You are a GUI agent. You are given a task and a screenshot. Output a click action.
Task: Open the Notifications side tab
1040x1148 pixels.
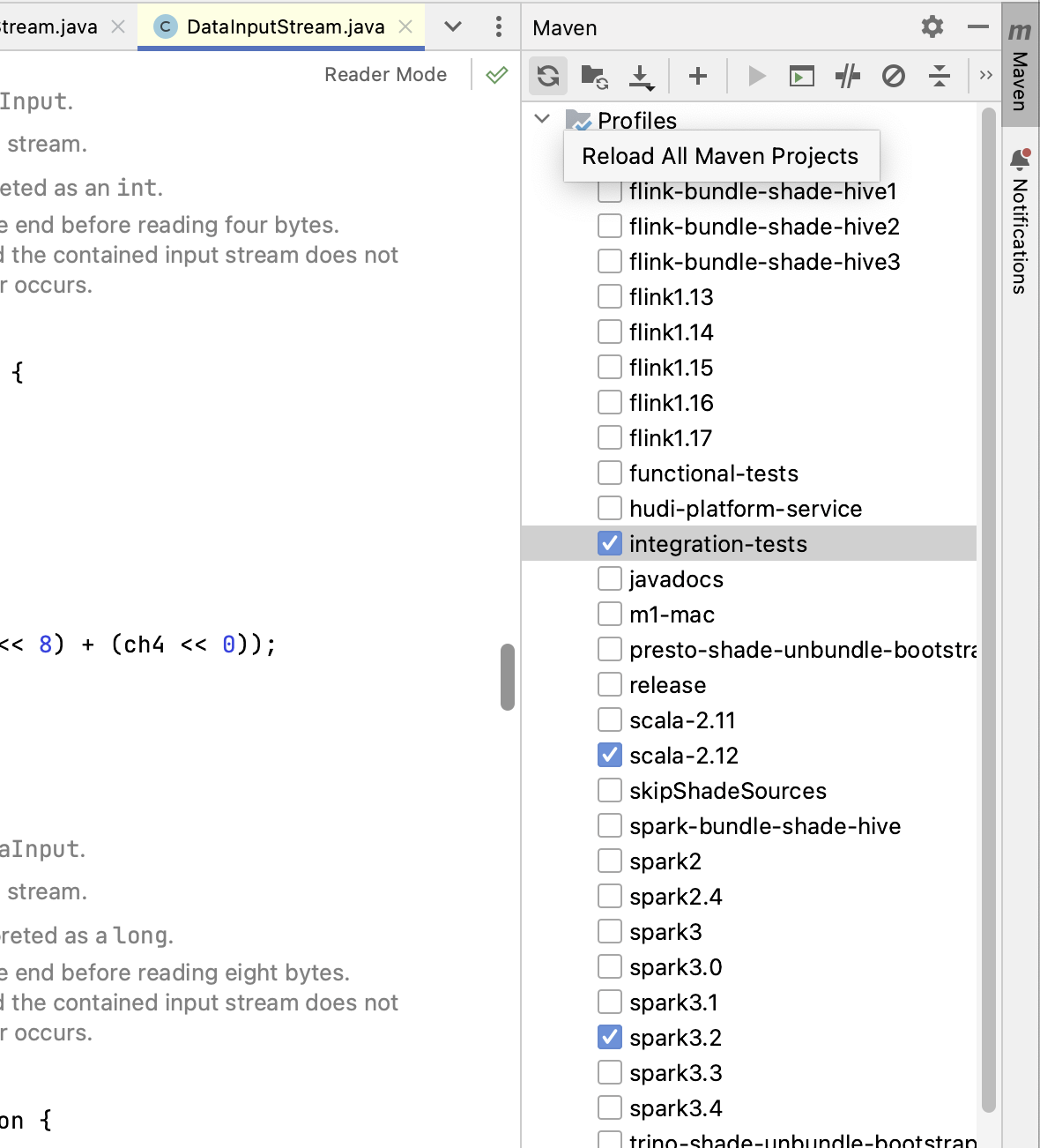[x=1020, y=225]
